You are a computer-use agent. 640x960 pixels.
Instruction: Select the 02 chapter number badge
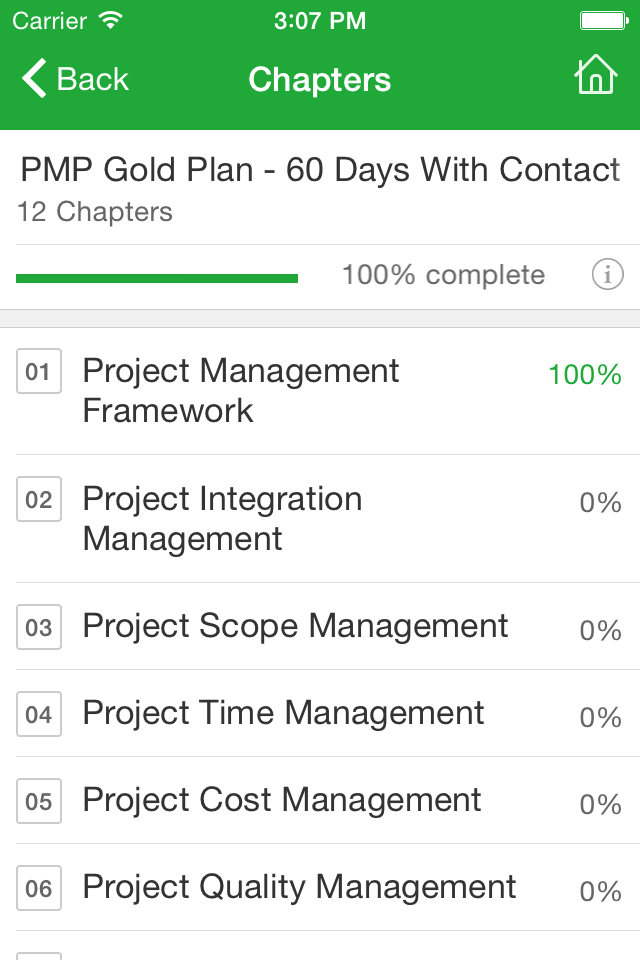[x=39, y=499]
